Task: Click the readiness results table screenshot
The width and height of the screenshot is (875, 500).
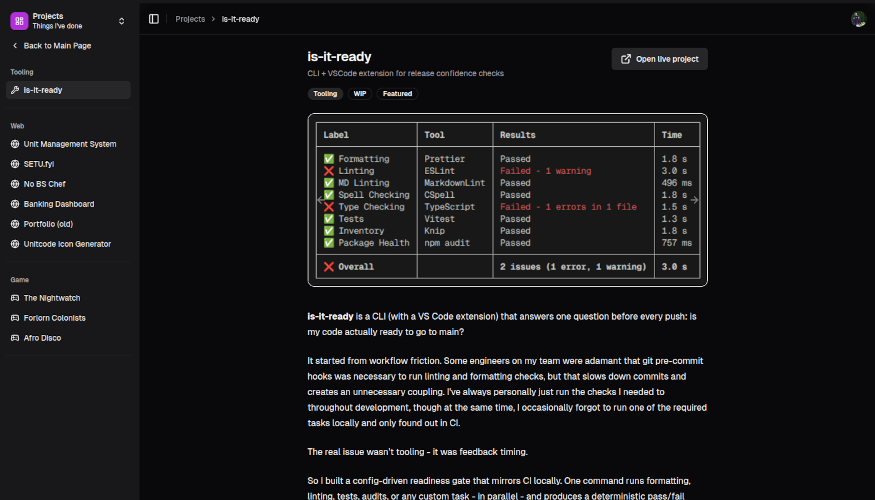Action: (x=507, y=200)
